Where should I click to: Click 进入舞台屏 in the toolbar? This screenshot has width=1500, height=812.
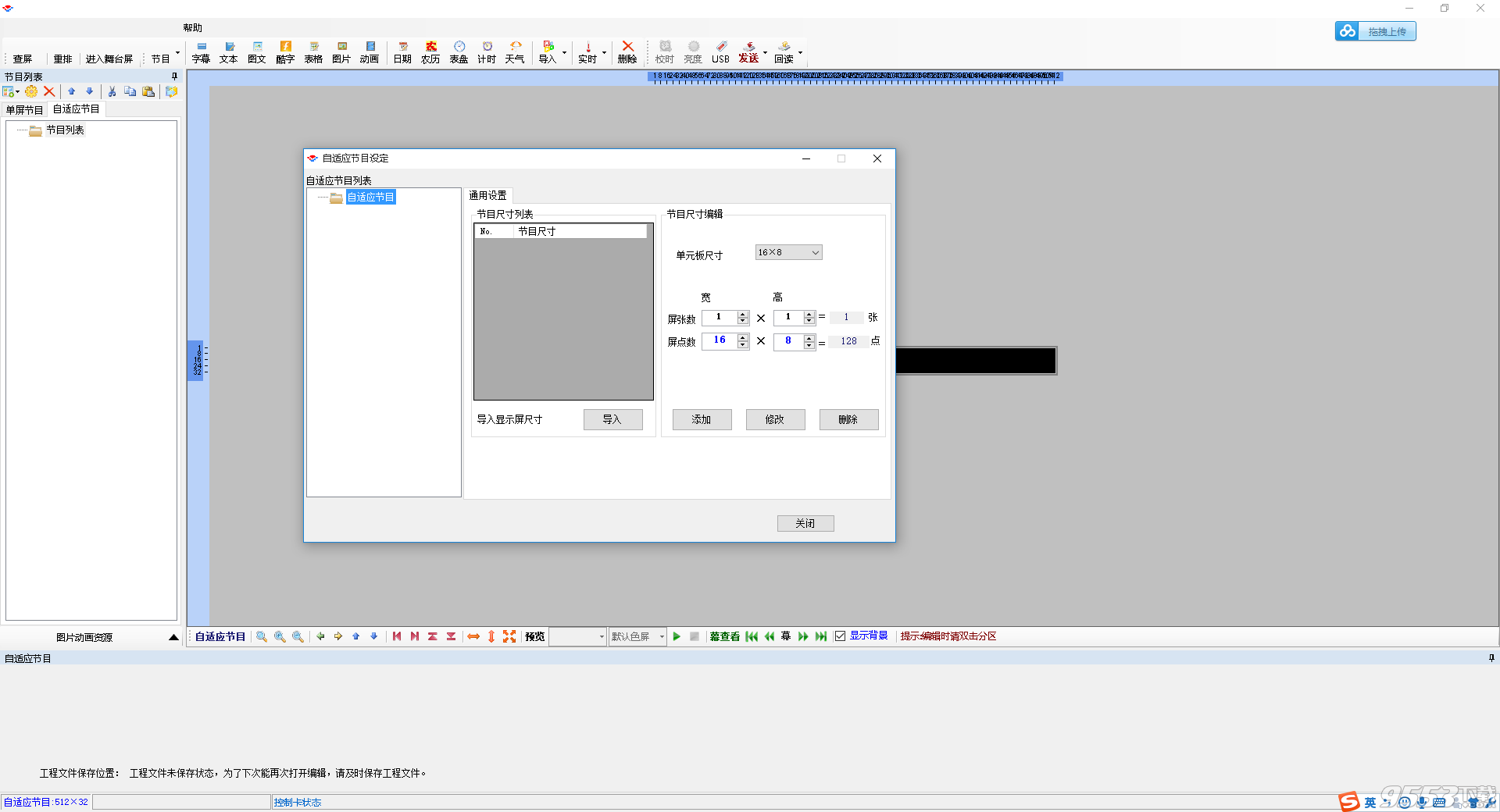coord(109,59)
